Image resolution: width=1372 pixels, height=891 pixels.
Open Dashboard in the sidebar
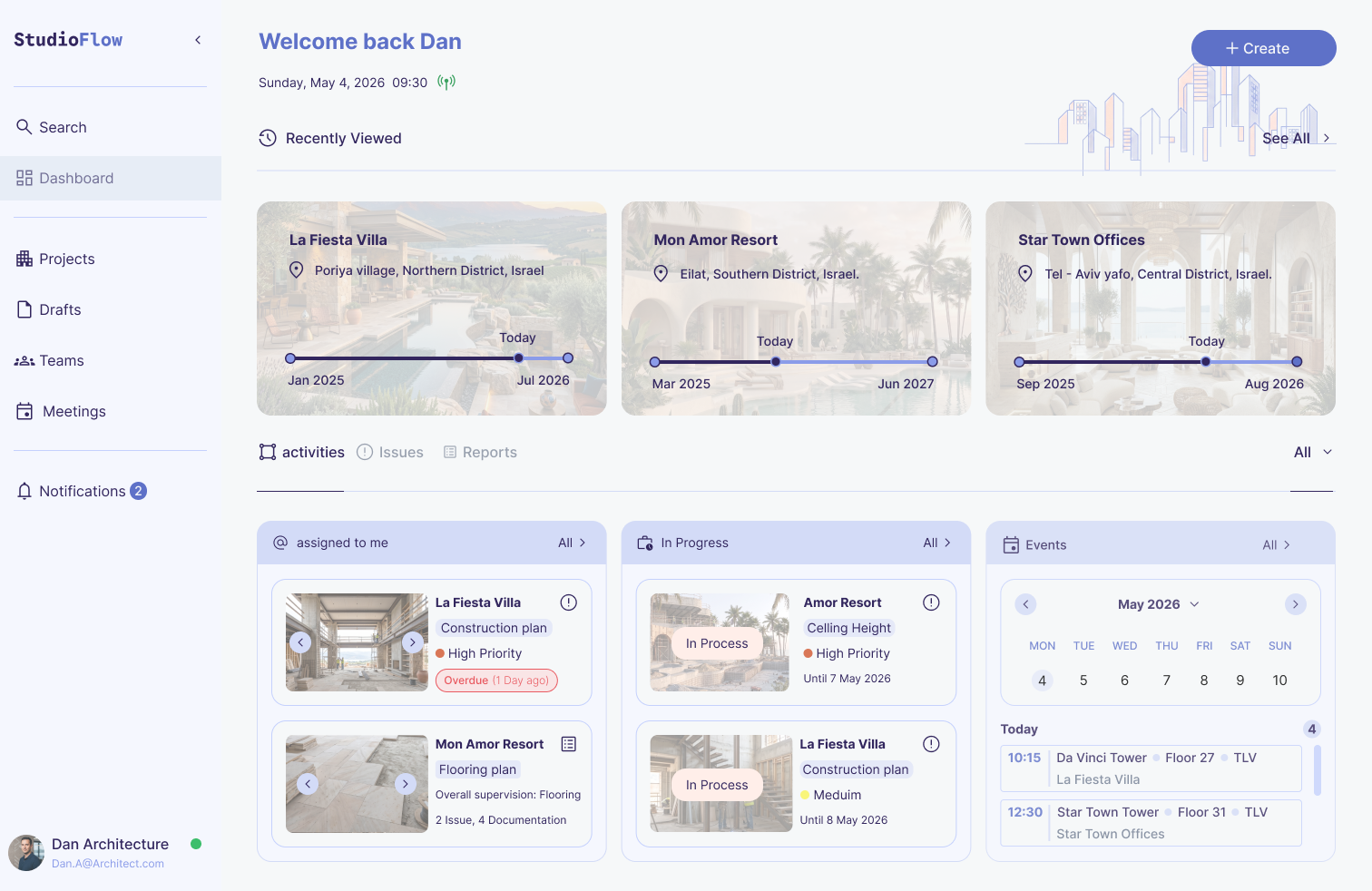point(111,178)
